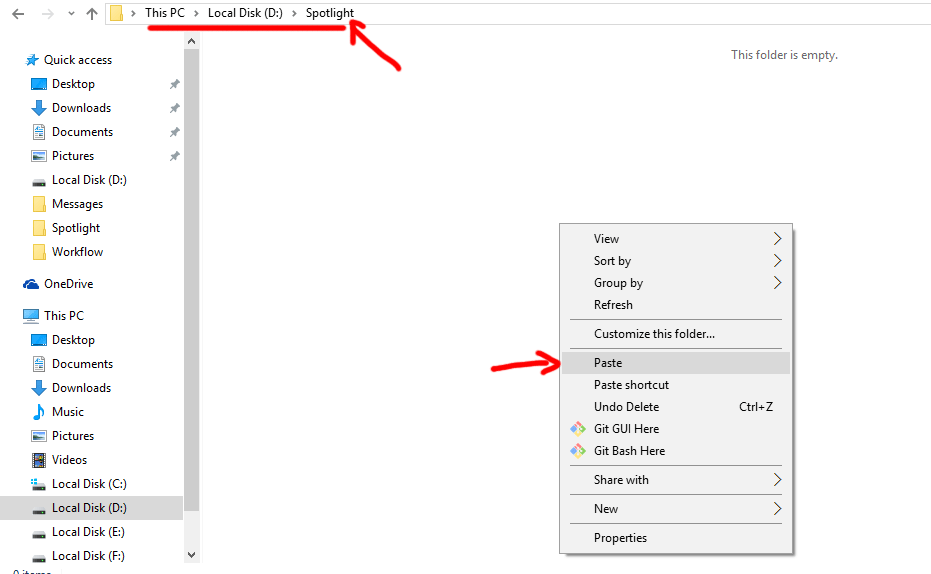Expand chevron after Local Disk (D:) breadcrumb
The image size is (931, 574).
click(294, 13)
